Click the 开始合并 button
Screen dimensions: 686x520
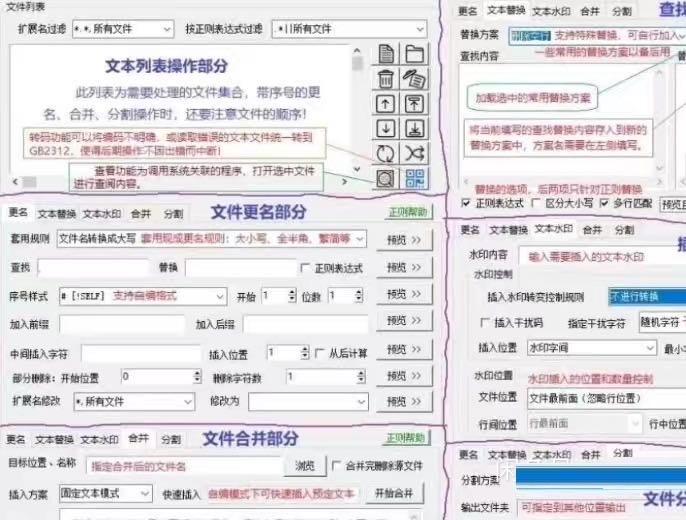394,493
